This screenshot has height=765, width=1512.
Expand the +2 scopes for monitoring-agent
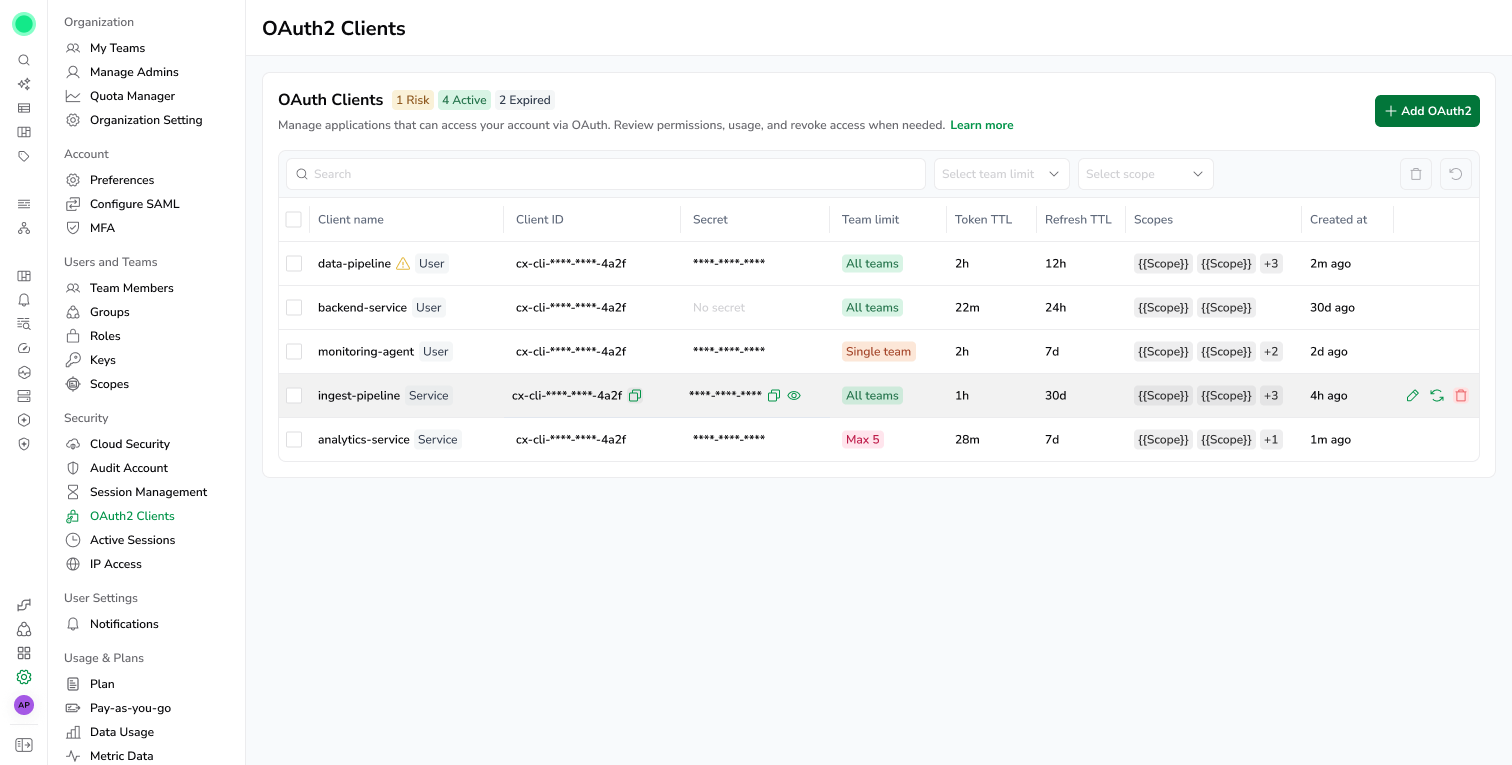(1271, 352)
